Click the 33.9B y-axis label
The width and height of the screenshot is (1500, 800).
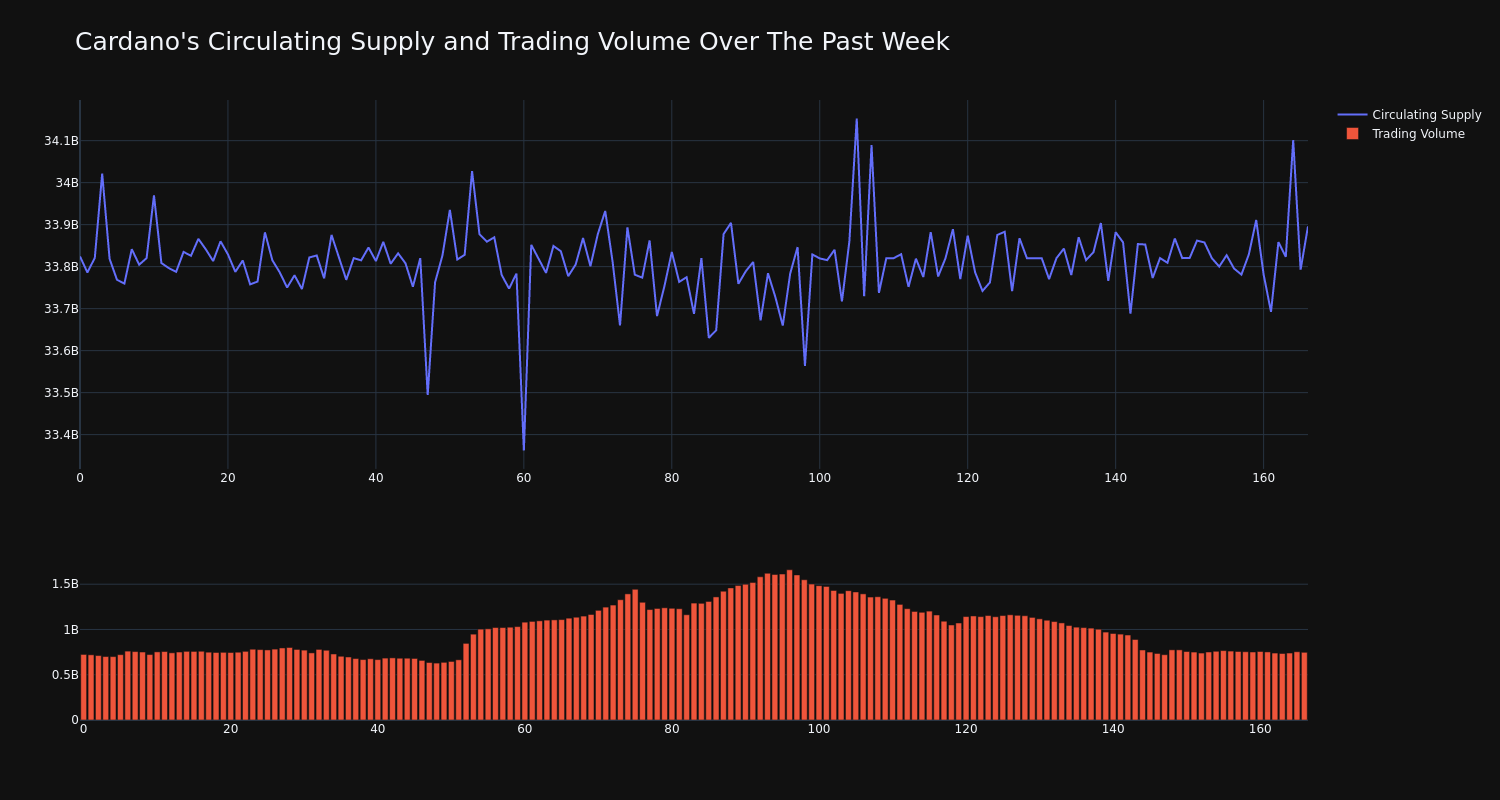(x=61, y=225)
